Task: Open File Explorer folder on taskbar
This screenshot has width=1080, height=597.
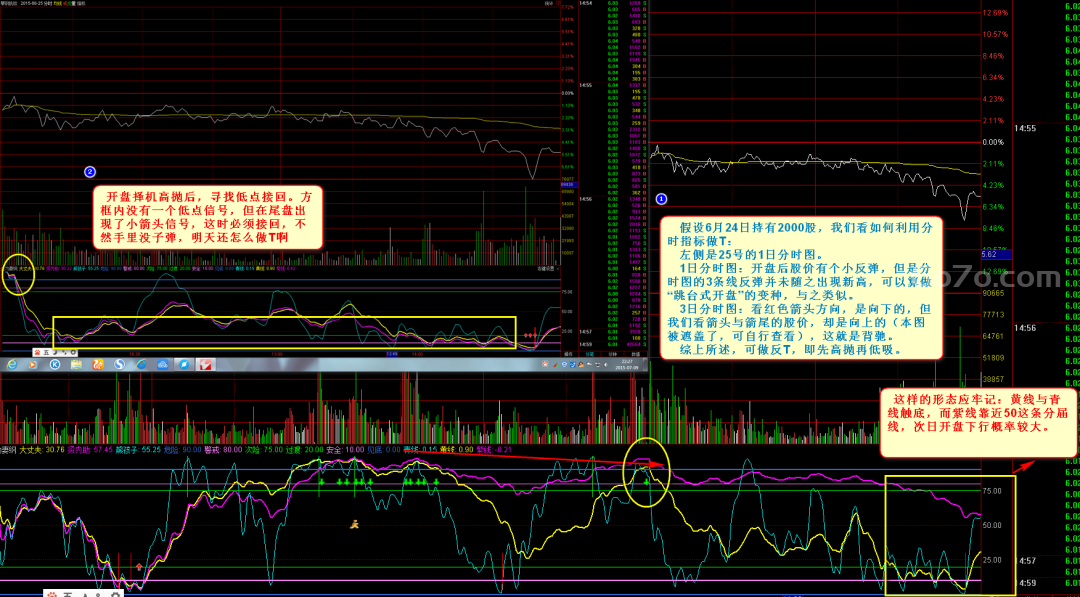Action: coord(76,364)
